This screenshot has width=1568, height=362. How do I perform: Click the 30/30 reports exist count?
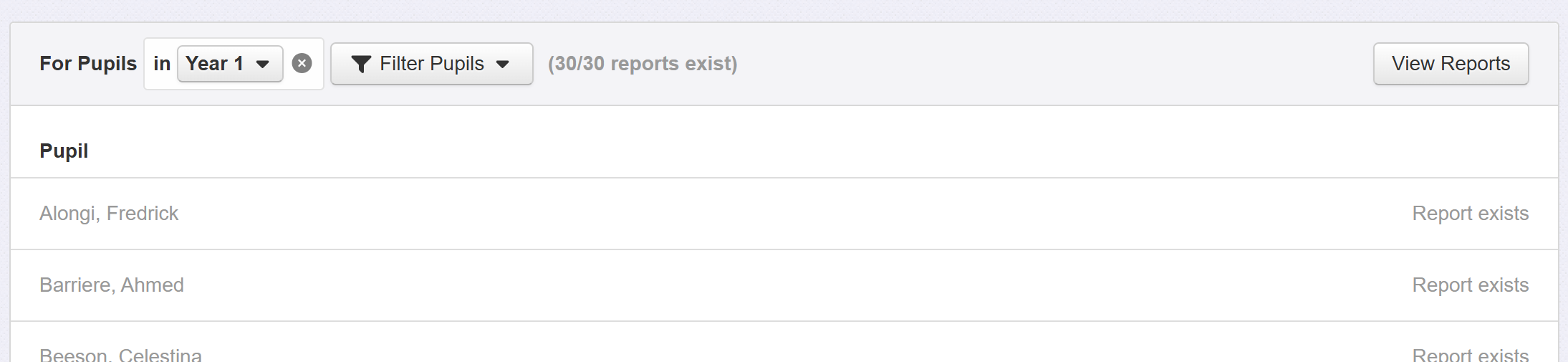643,64
